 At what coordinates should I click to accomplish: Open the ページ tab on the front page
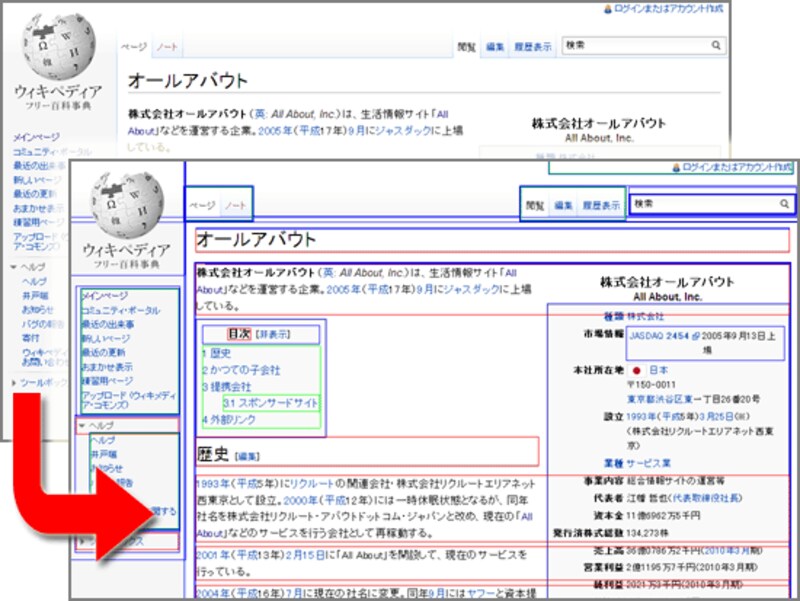click(x=203, y=205)
